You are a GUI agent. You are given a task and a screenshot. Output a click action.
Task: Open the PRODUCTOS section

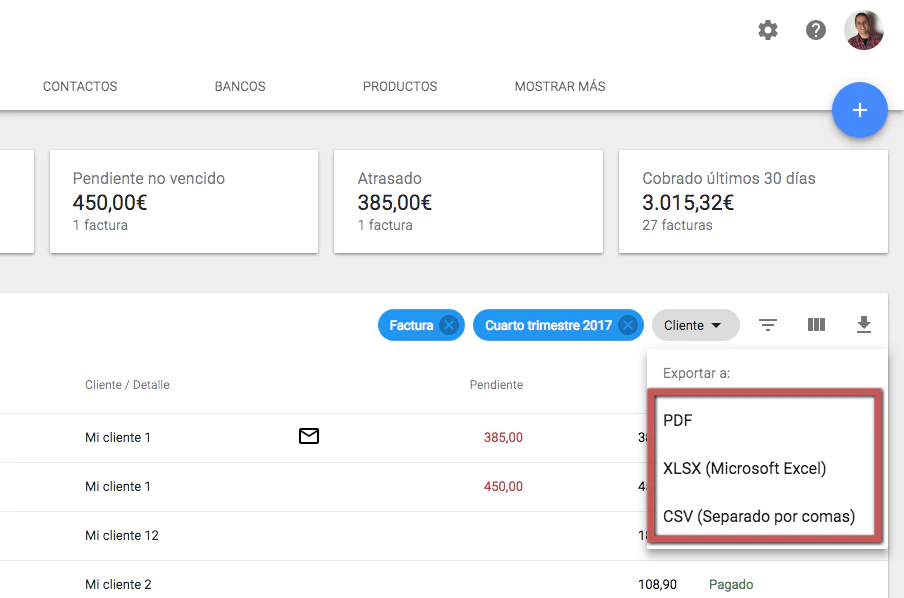point(399,86)
